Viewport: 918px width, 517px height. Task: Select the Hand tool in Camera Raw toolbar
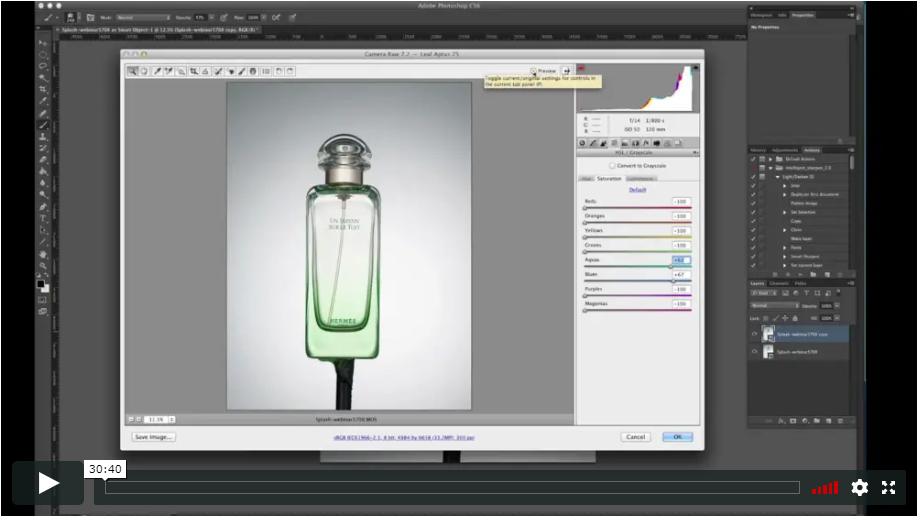point(144,71)
